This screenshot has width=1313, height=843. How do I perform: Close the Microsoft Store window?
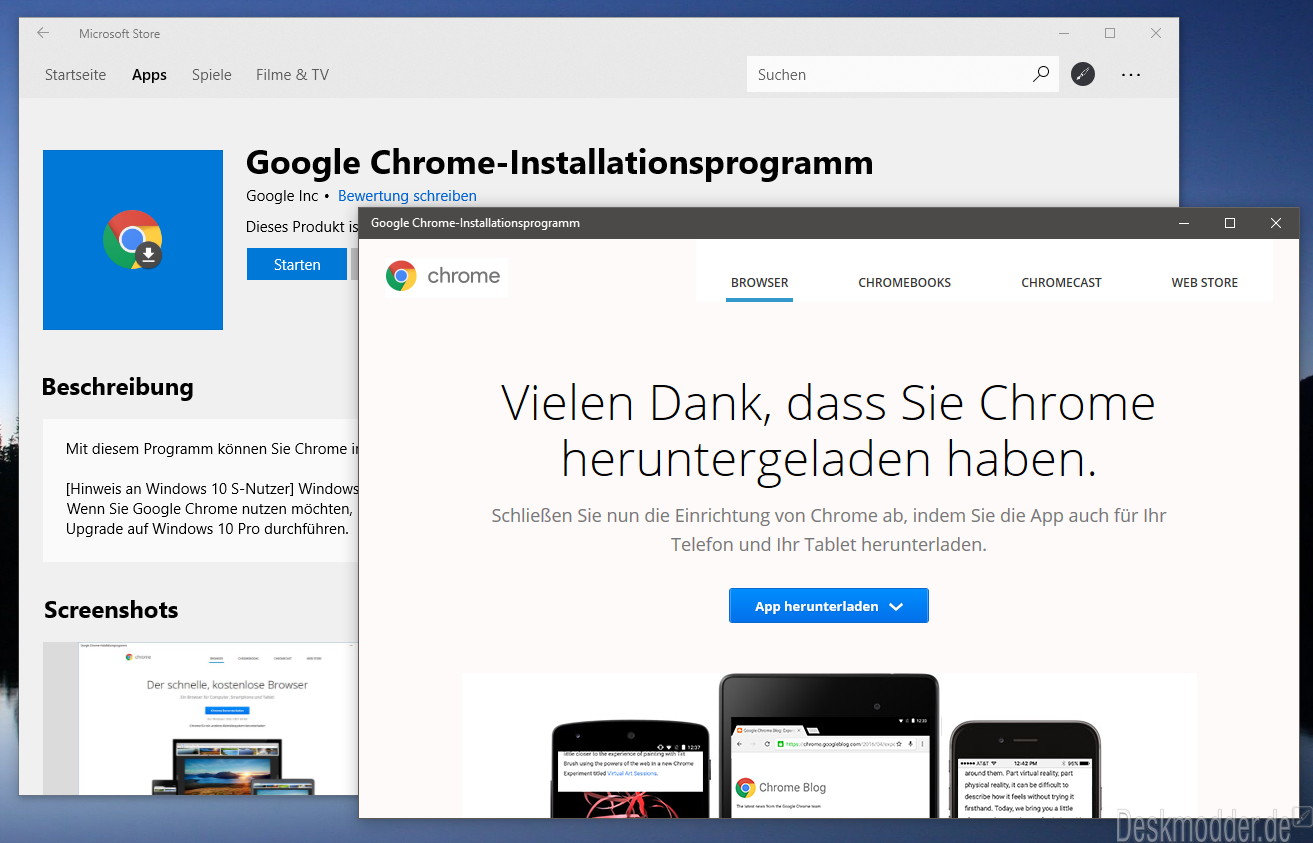1156,33
